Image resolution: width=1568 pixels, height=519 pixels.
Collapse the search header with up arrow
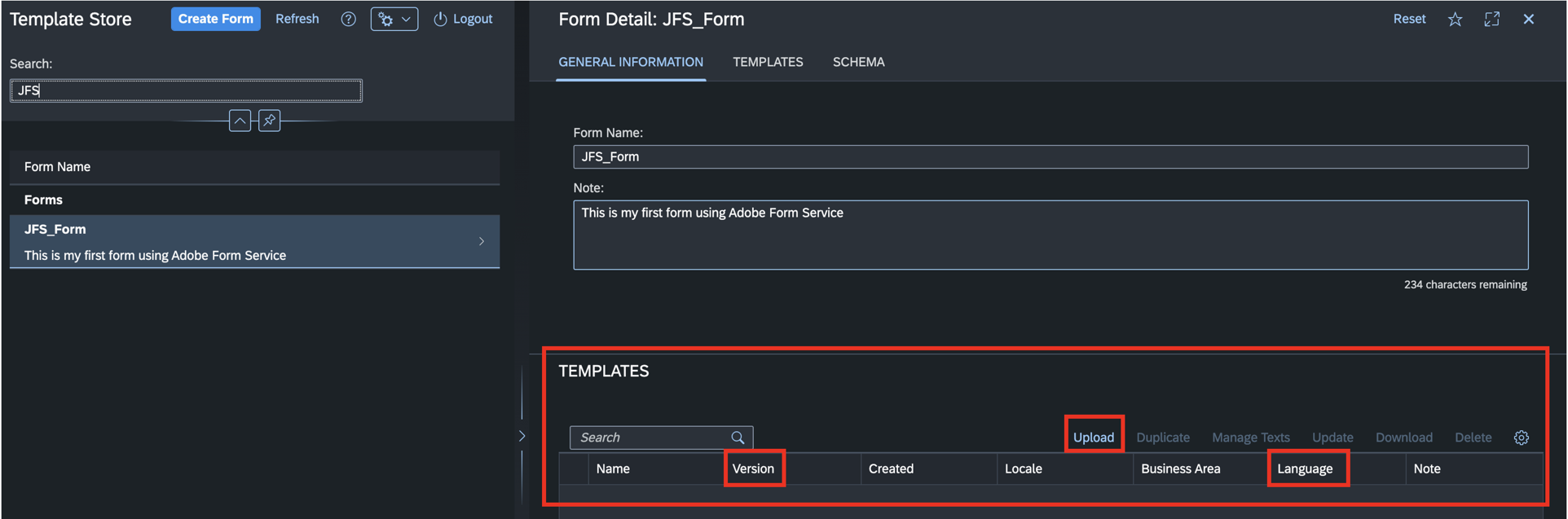point(240,121)
